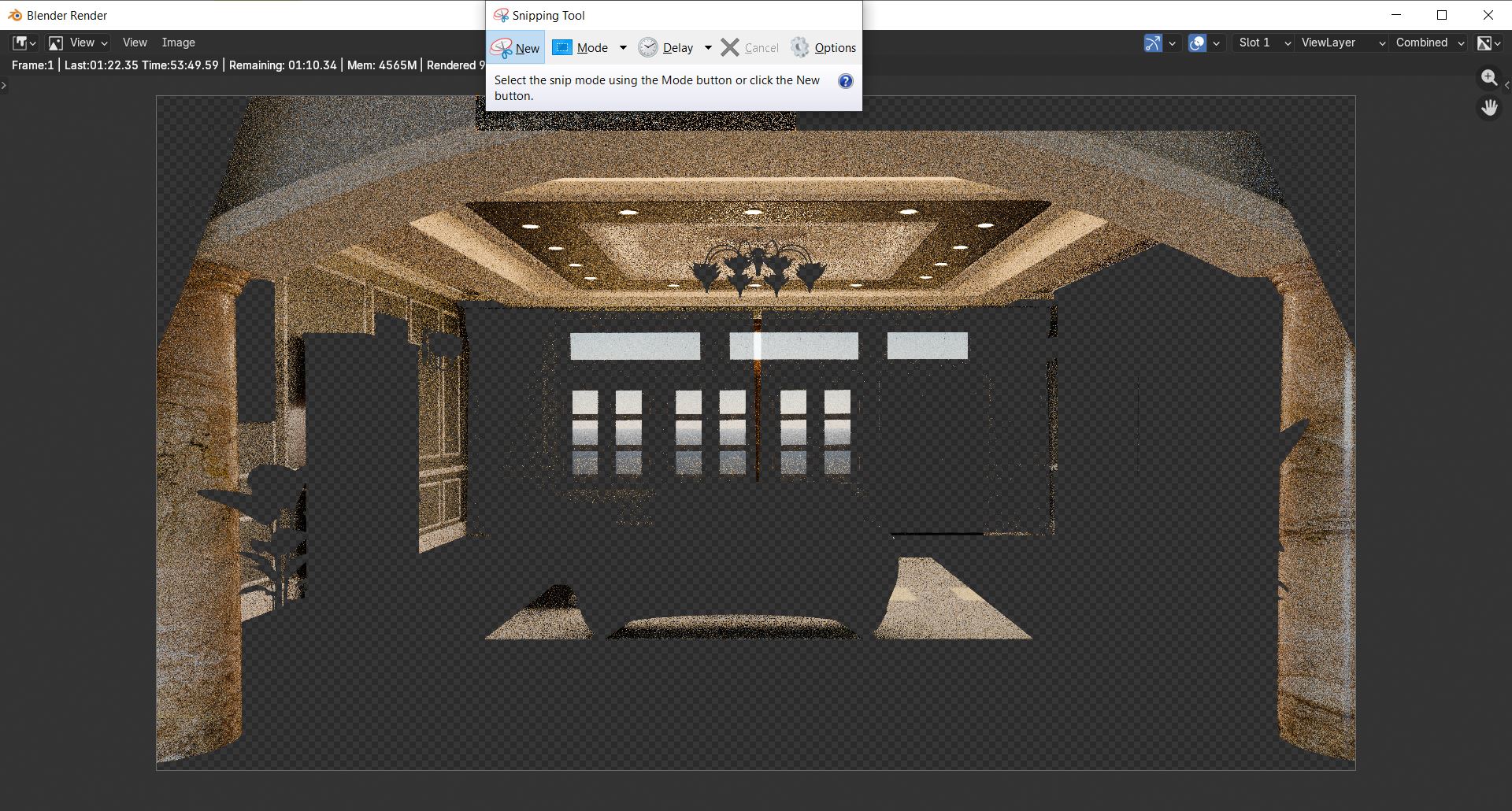This screenshot has width=1512, height=811.
Task: Click the 'Last:01:22.35 Time:53:49.59' status text
Action: point(141,65)
